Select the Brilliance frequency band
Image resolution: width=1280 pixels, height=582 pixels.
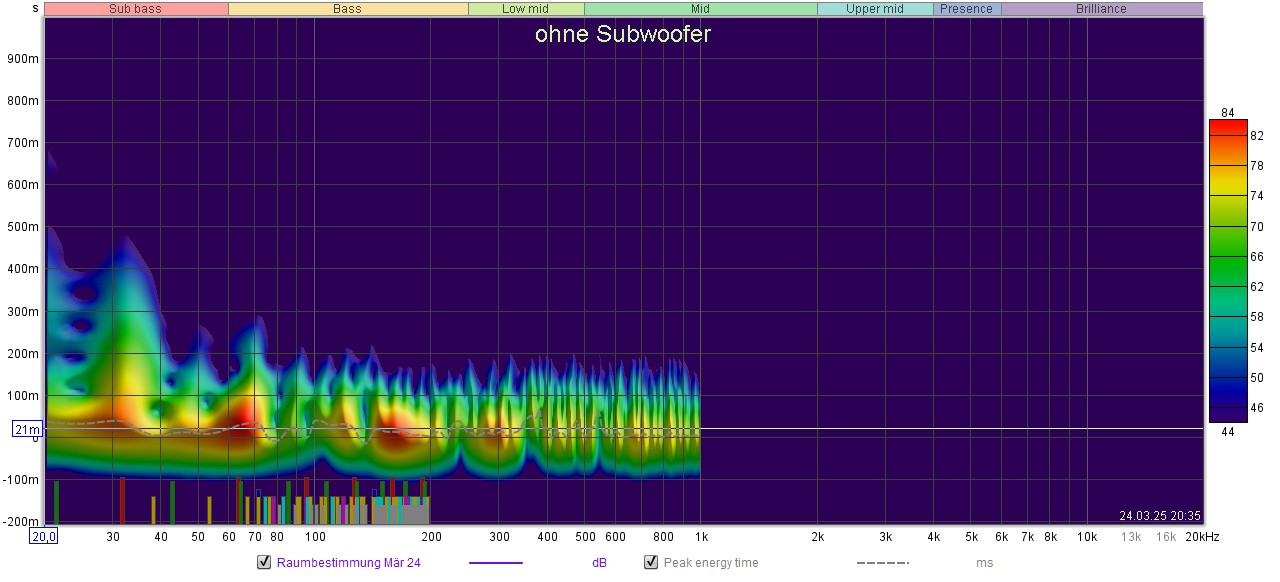(x=1101, y=9)
